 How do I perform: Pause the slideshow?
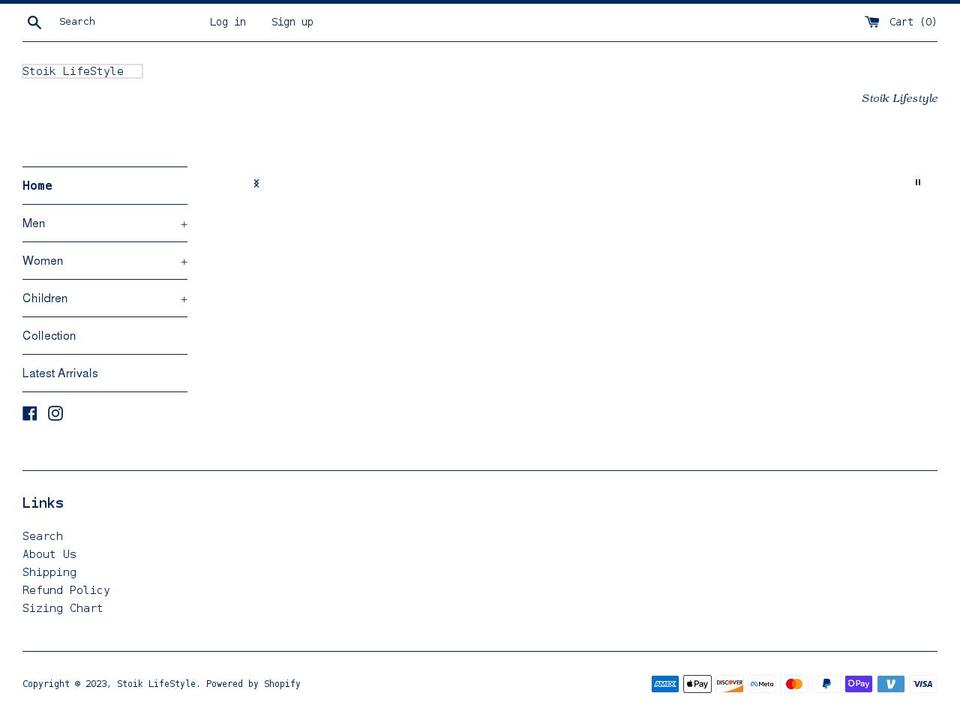pos(918,182)
